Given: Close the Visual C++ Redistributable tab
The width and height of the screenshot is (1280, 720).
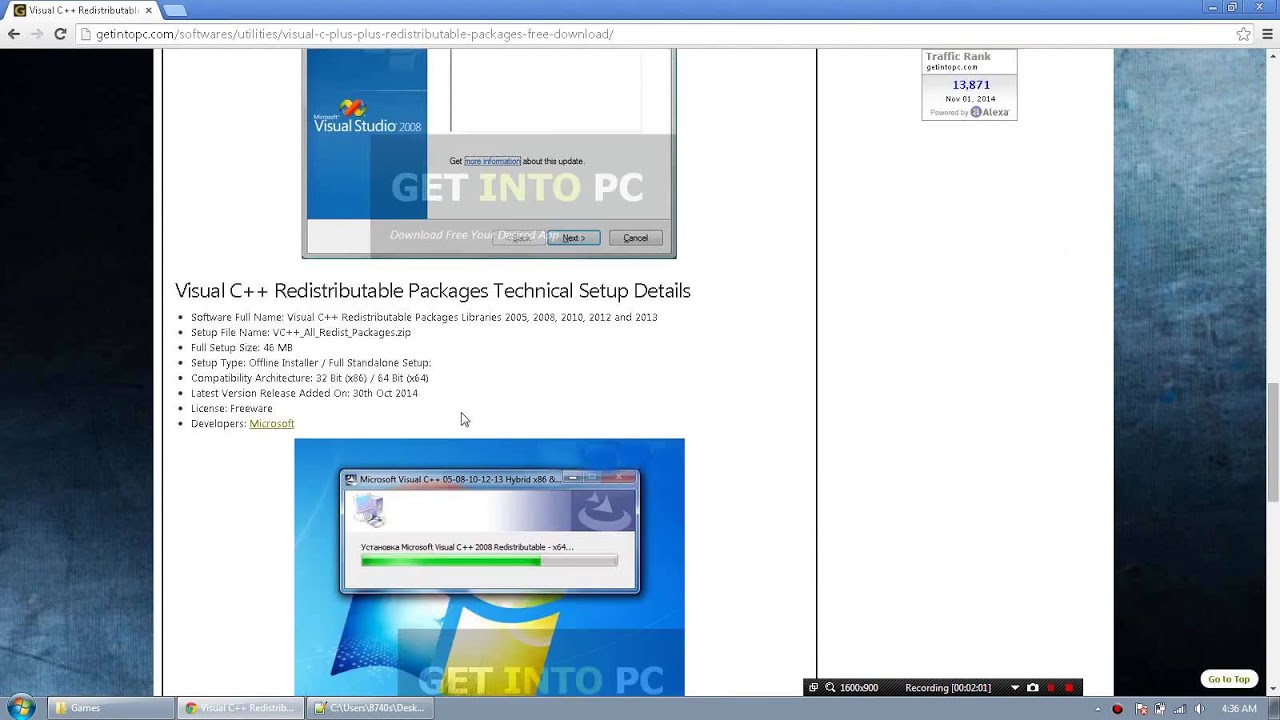Looking at the screenshot, I should [149, 10].
